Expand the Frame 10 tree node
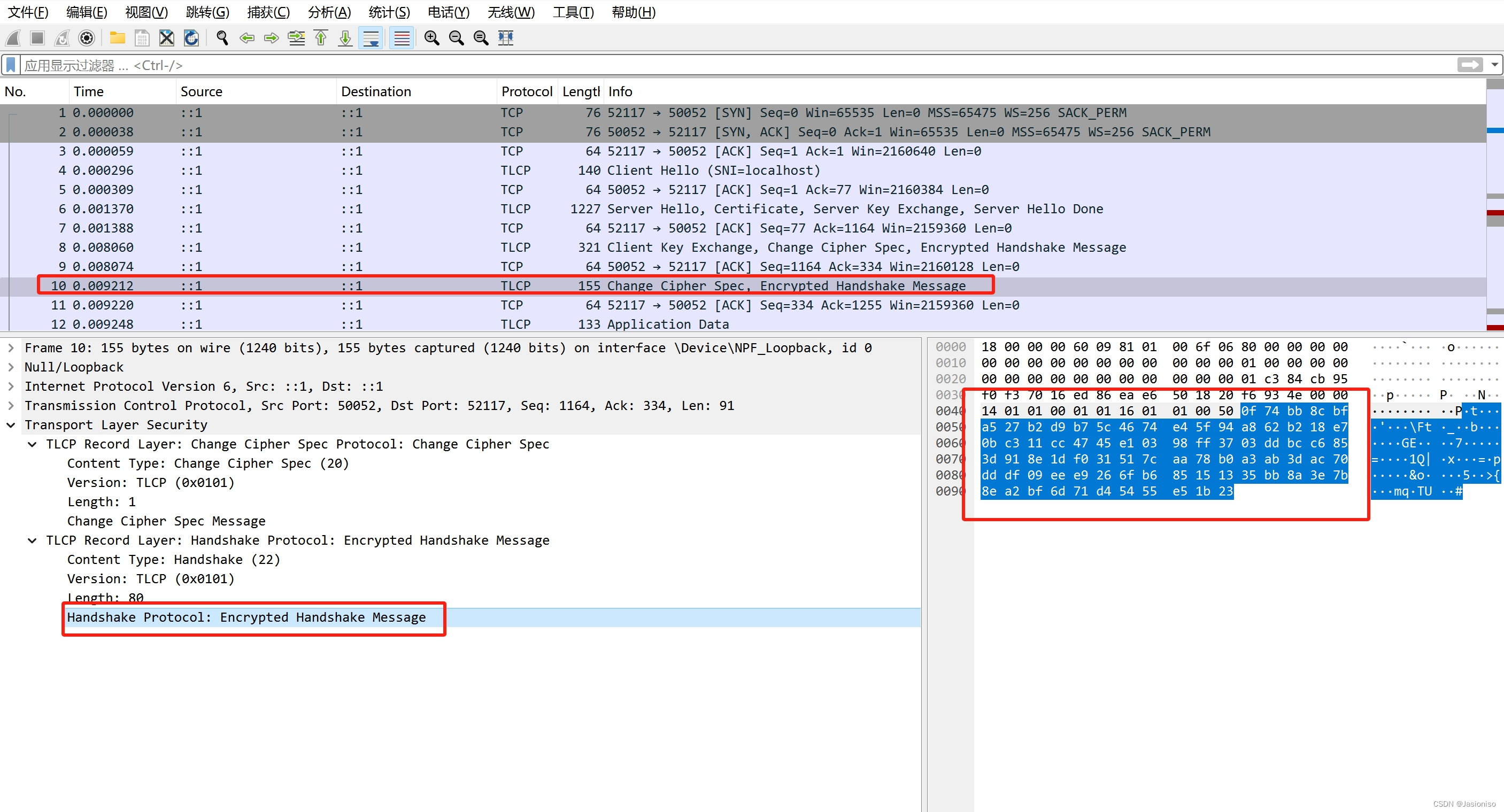 [11, 348]
